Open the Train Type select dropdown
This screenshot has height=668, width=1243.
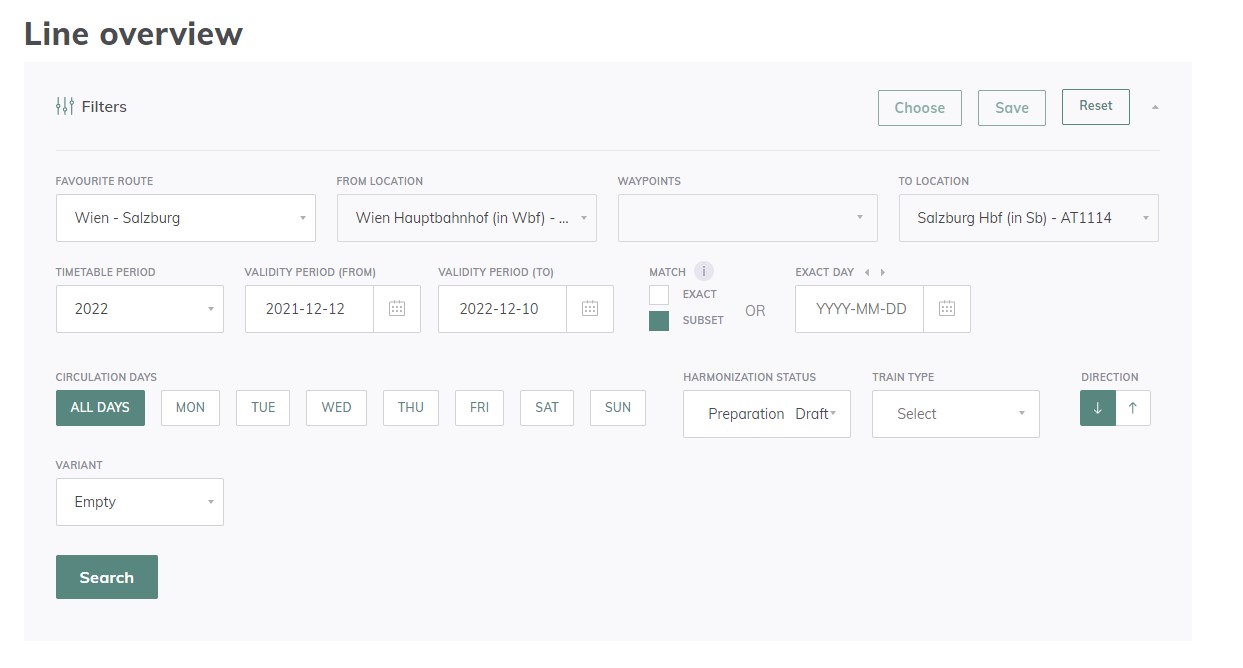(x=955, y=414)
